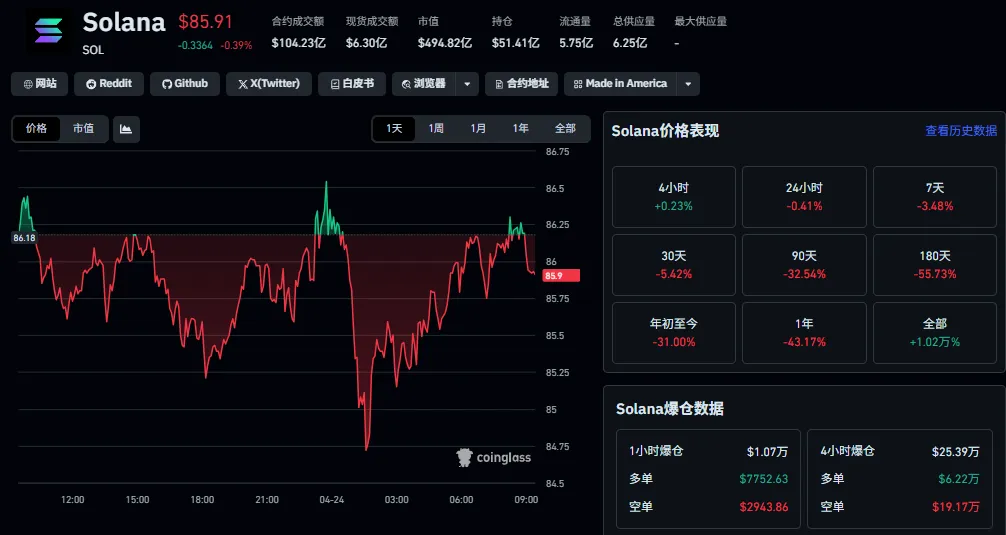
Task: Click the 86.18 opening price label
Action: (24, 238)
